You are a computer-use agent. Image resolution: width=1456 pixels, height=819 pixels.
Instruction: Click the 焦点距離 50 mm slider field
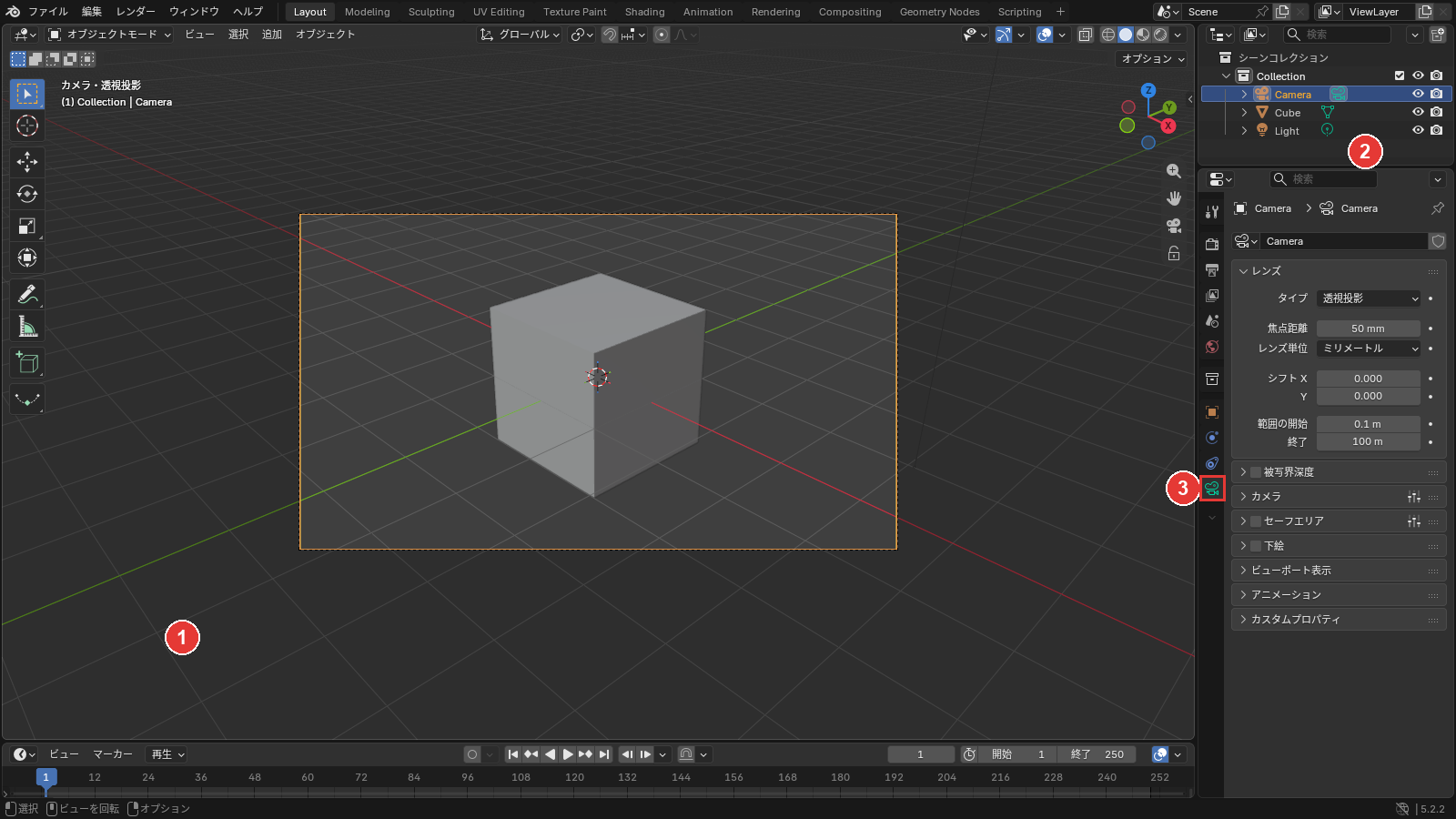coord(1369,329)
